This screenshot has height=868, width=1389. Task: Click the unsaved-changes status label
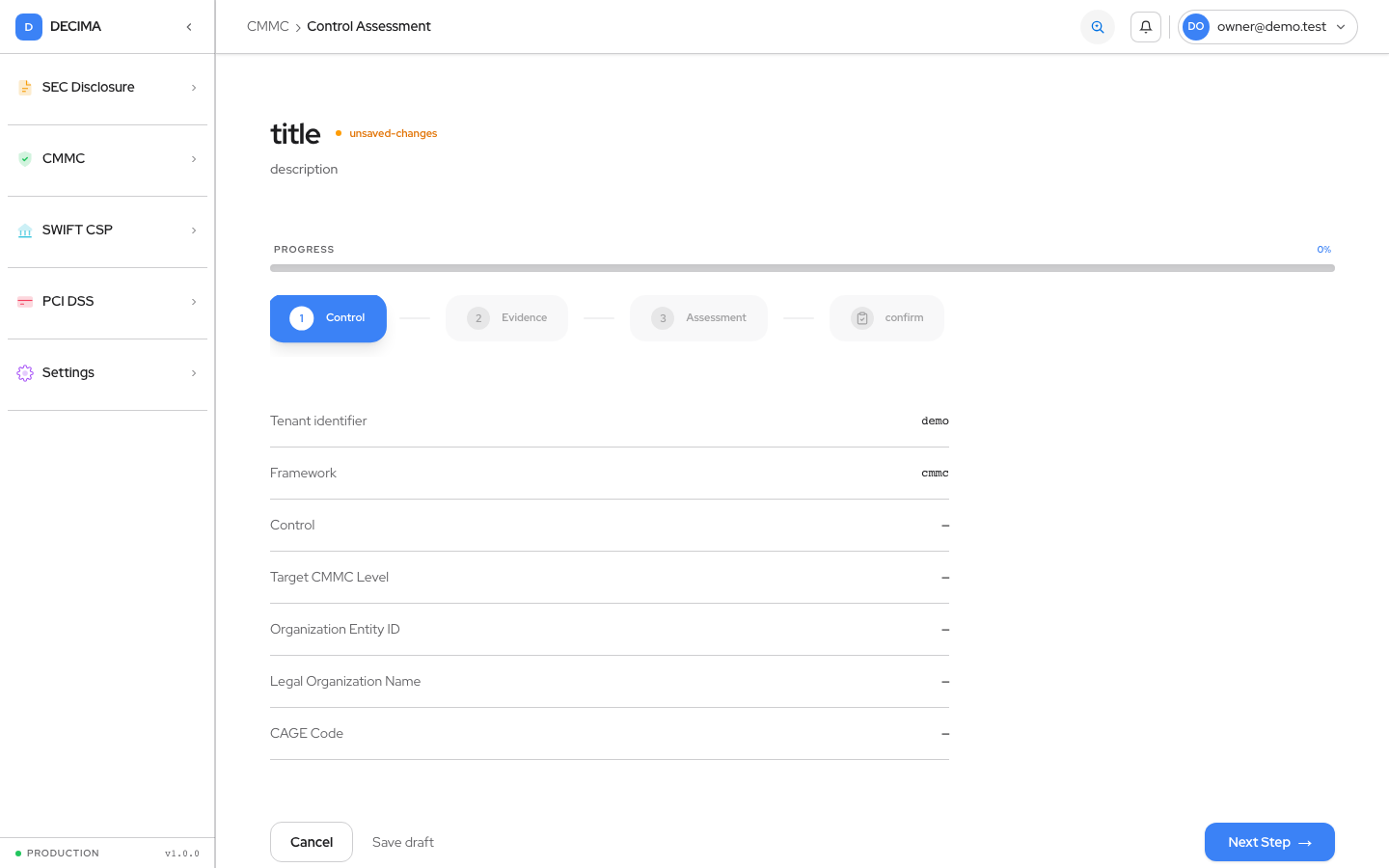(x=393, y=134)
